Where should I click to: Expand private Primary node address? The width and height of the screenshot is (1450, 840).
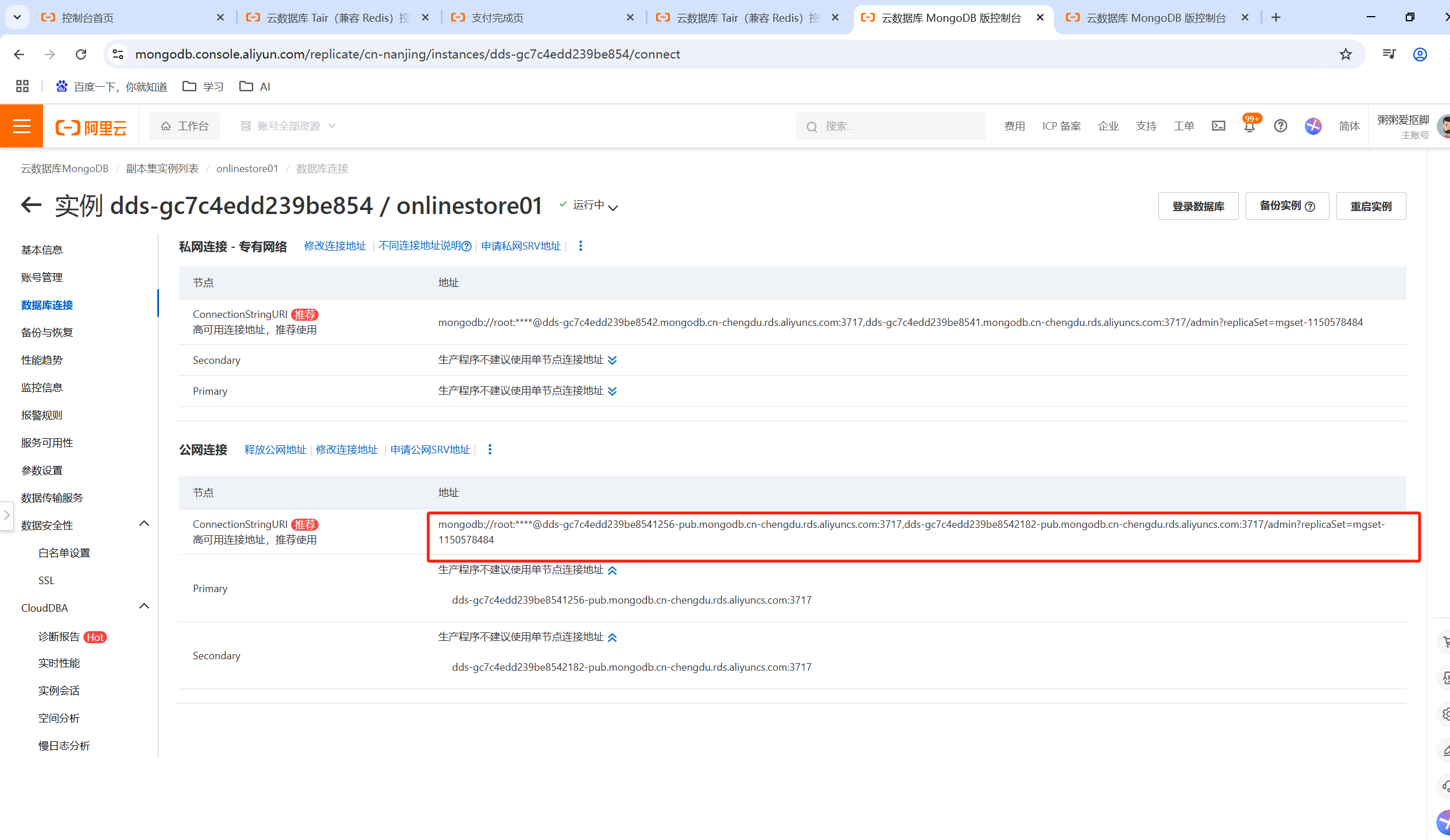(612, 391)
